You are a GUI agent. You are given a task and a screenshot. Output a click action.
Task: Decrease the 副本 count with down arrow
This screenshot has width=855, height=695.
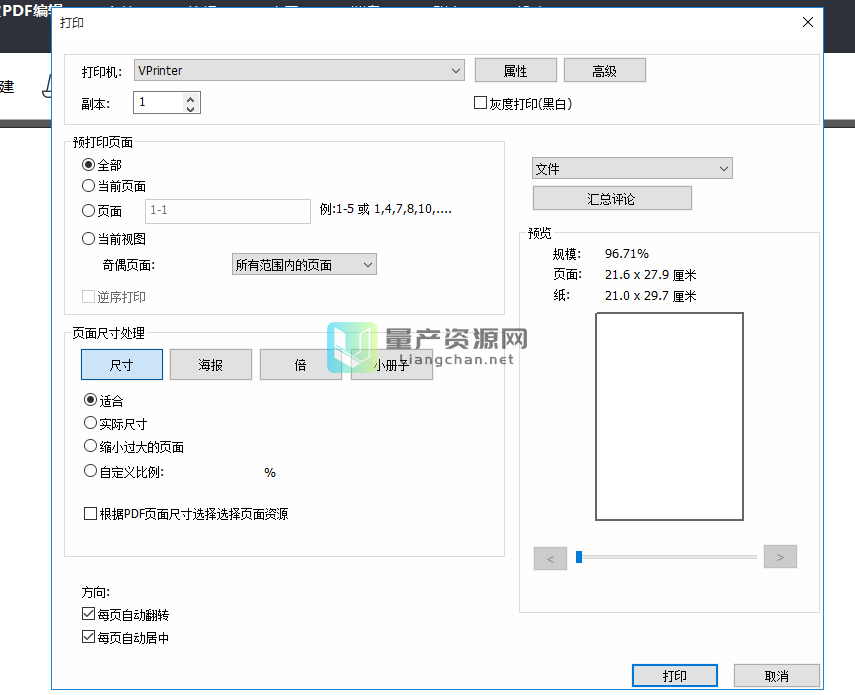click(190, 108)
